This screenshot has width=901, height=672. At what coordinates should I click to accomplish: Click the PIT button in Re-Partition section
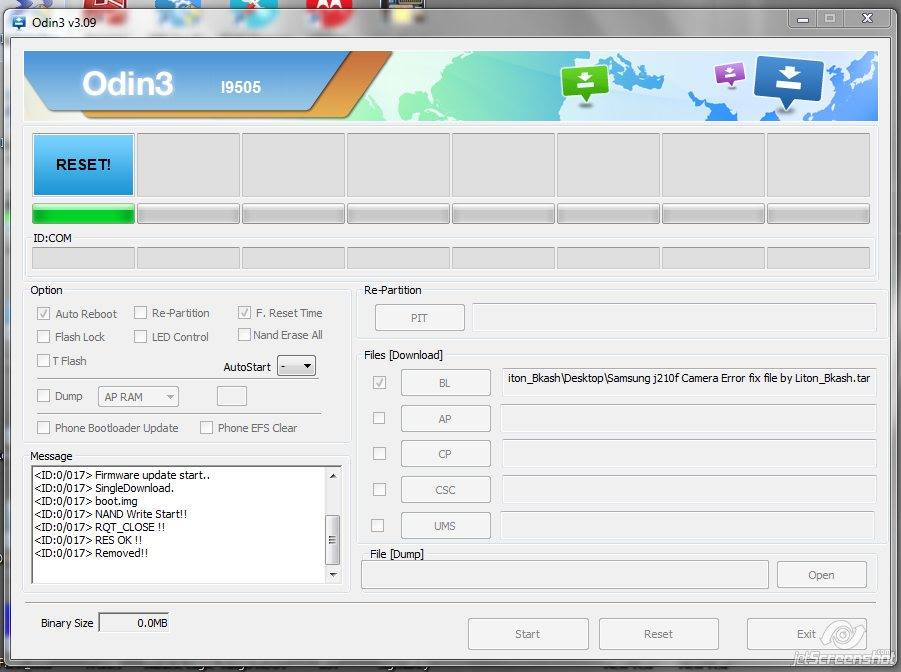click(x=419, y=317)
